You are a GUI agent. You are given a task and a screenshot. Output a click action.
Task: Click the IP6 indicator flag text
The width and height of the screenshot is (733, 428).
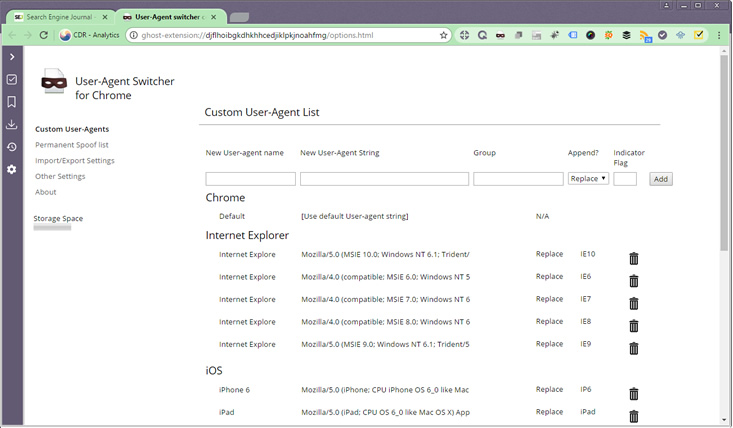click(x=586, y=389)
